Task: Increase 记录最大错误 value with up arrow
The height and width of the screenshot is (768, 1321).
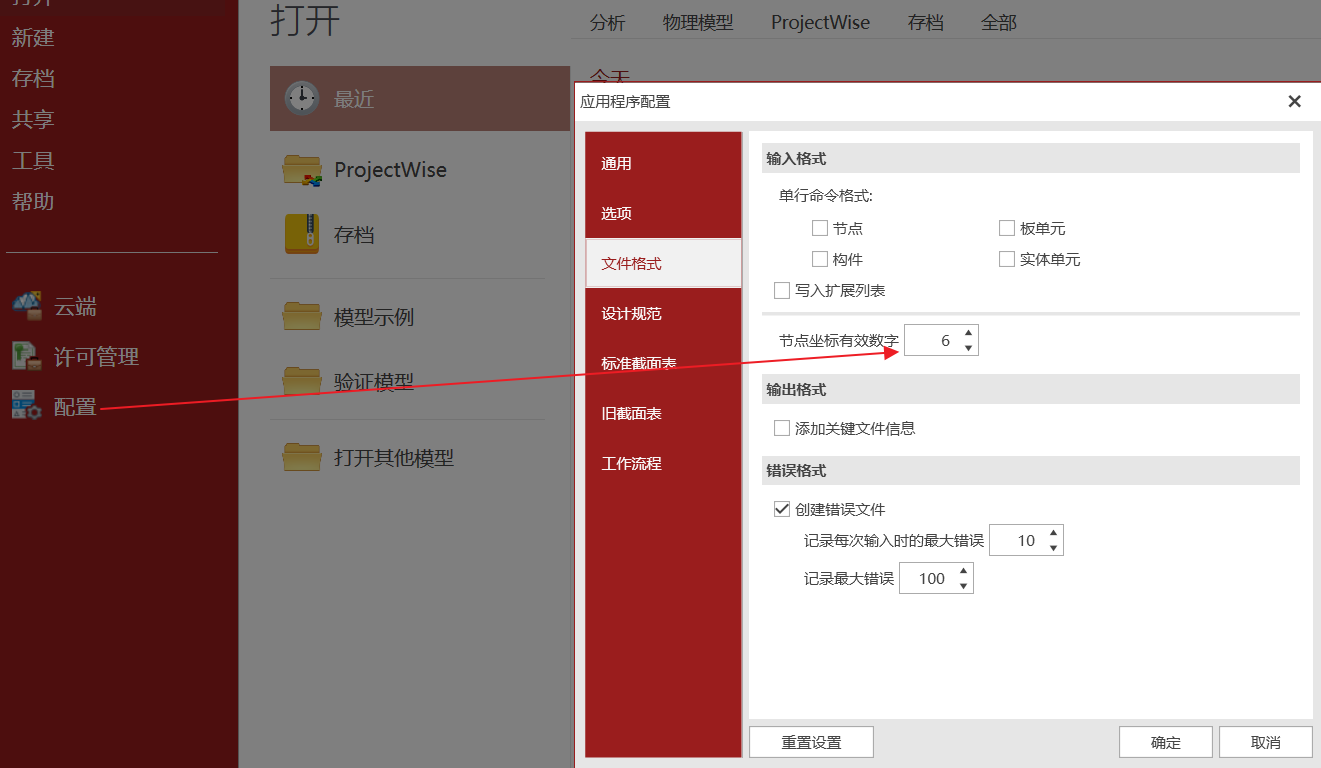Action: pos(963,572)
